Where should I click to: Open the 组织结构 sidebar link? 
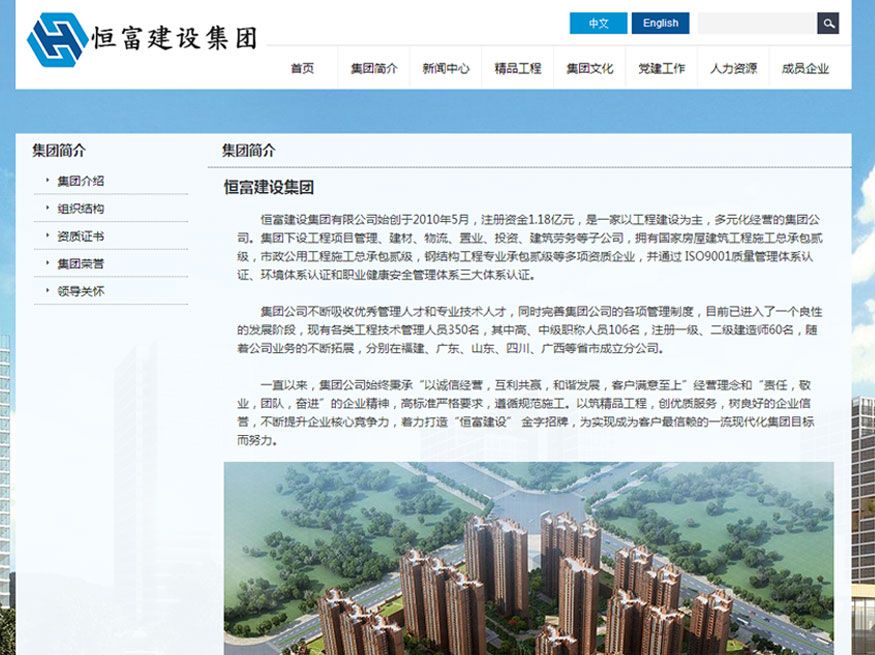tap(81, 209)
